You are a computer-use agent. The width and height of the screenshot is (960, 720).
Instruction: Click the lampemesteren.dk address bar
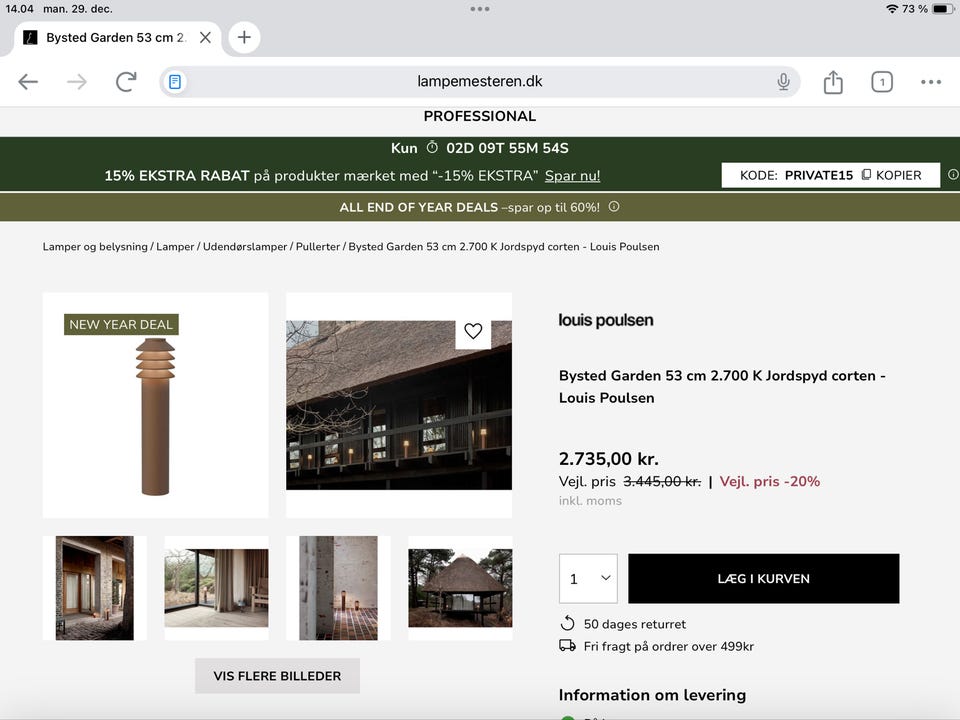point(479,81)
